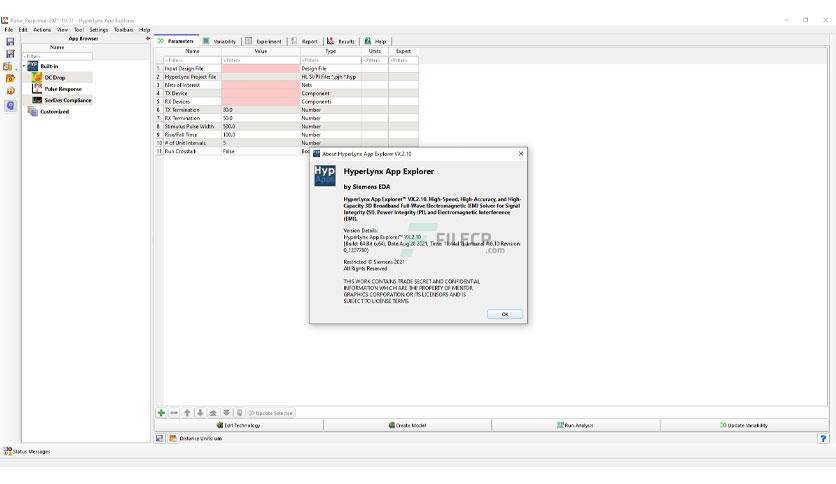Click the Save As icon below Save

[x=10, y=53]
